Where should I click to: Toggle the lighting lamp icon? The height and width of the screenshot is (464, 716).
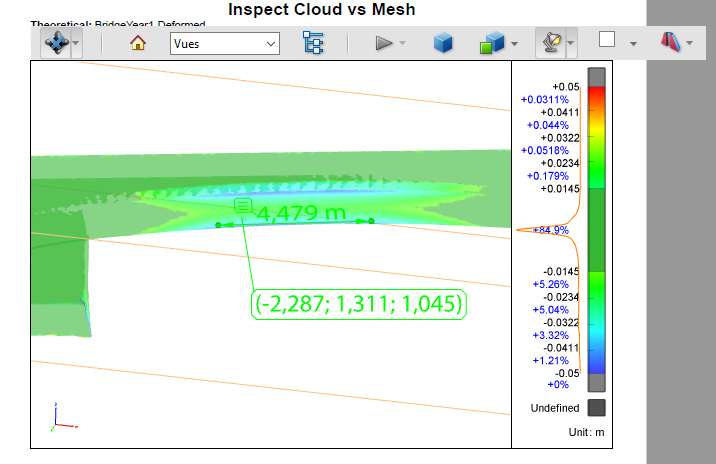(550, 43)
